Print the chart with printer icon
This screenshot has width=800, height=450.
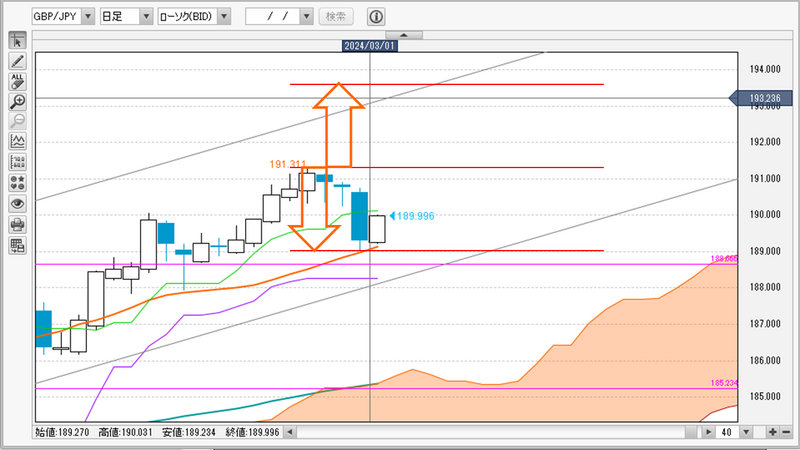[17, 224]
